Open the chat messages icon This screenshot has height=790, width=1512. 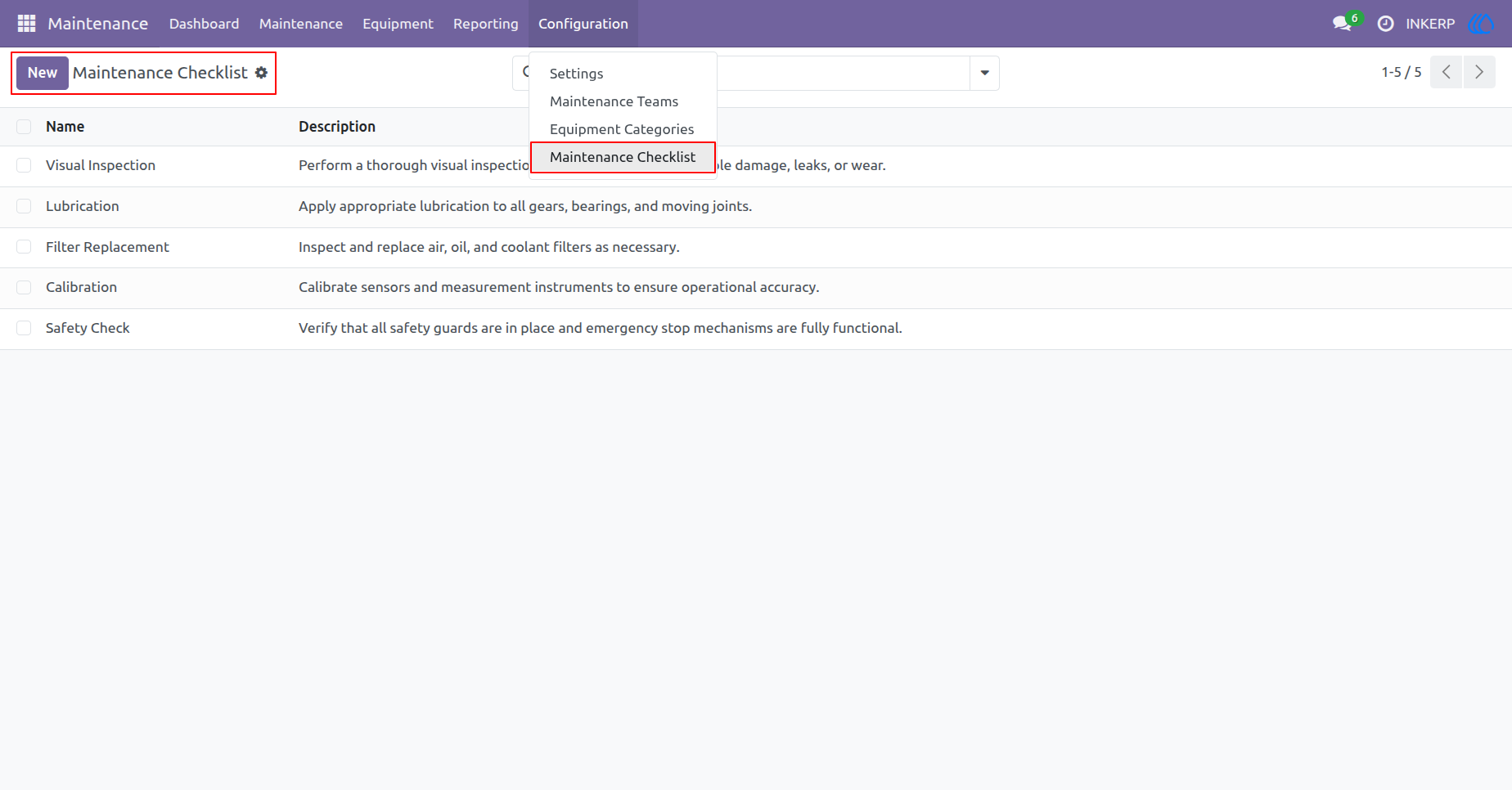click(1342, 24)
